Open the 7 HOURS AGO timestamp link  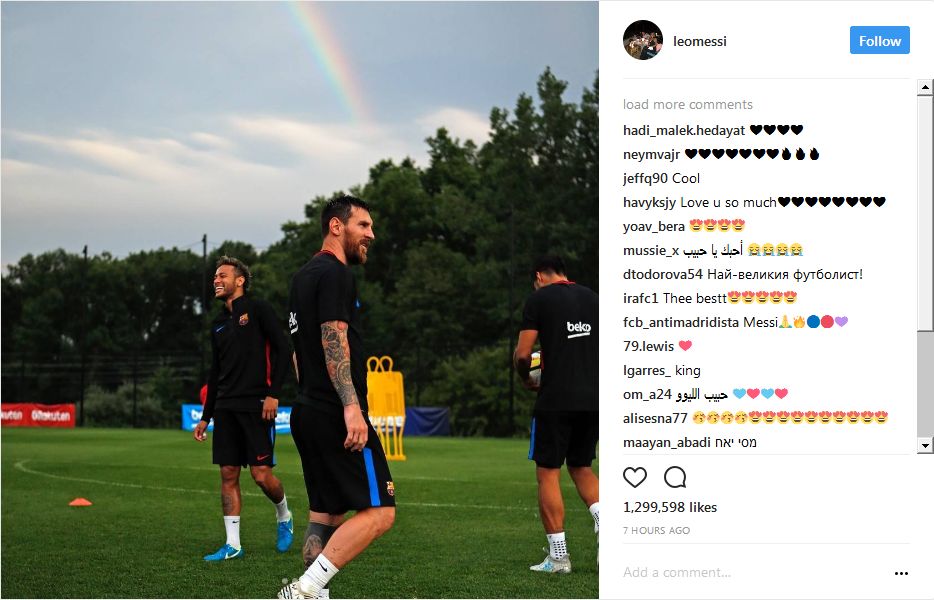click(x=656, y=530)
